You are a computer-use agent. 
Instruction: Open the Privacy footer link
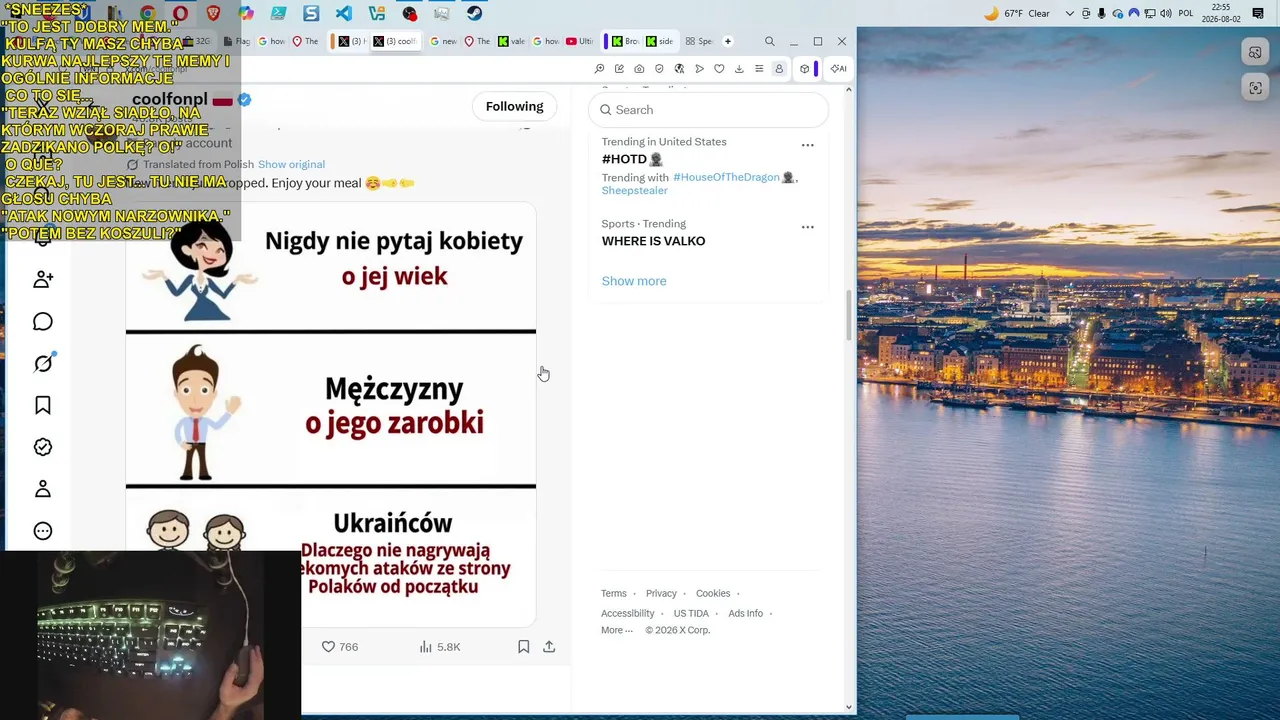click(x=661, y=593)
